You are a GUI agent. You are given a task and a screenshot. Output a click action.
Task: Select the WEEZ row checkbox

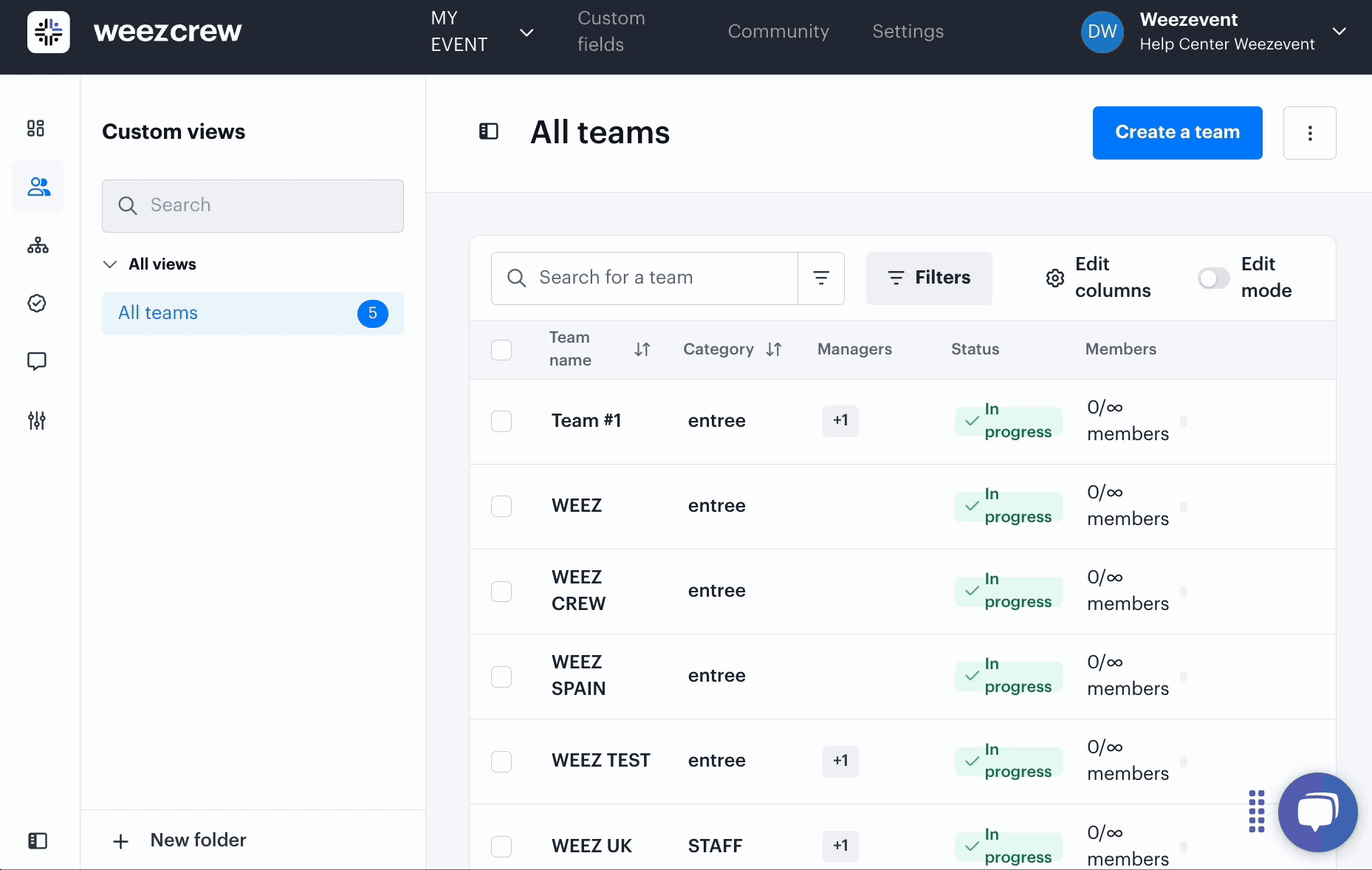[x=501, y=507]
